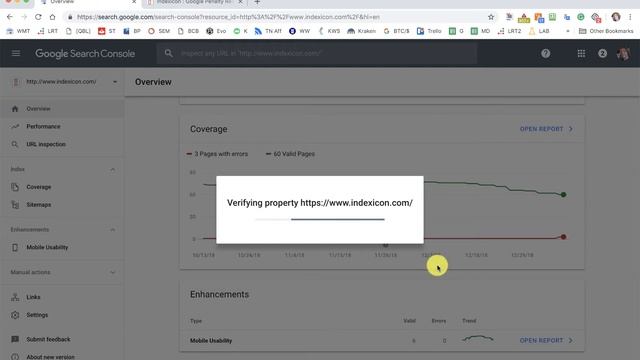Click the Mobile Usability table row label
The width and height of the screenshot is (640, 360).
[211, 340]
